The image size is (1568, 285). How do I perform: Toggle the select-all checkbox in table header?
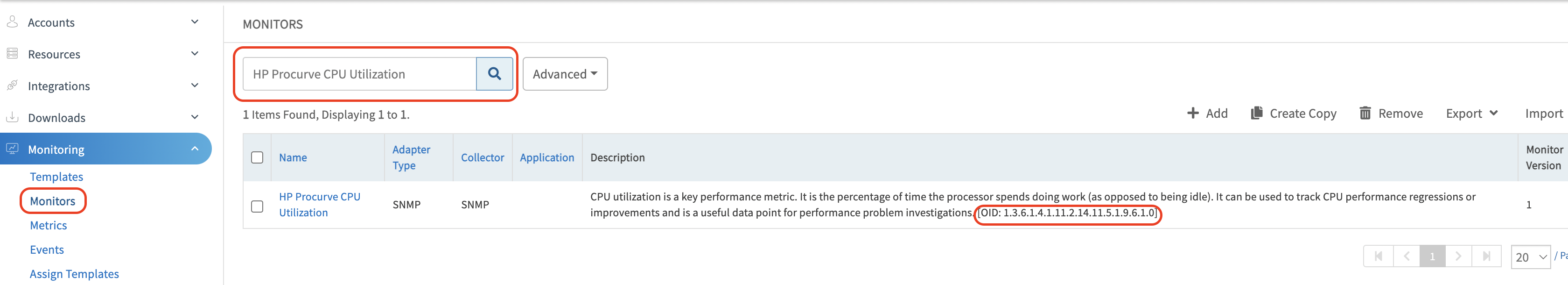click(x=257, y=157)
